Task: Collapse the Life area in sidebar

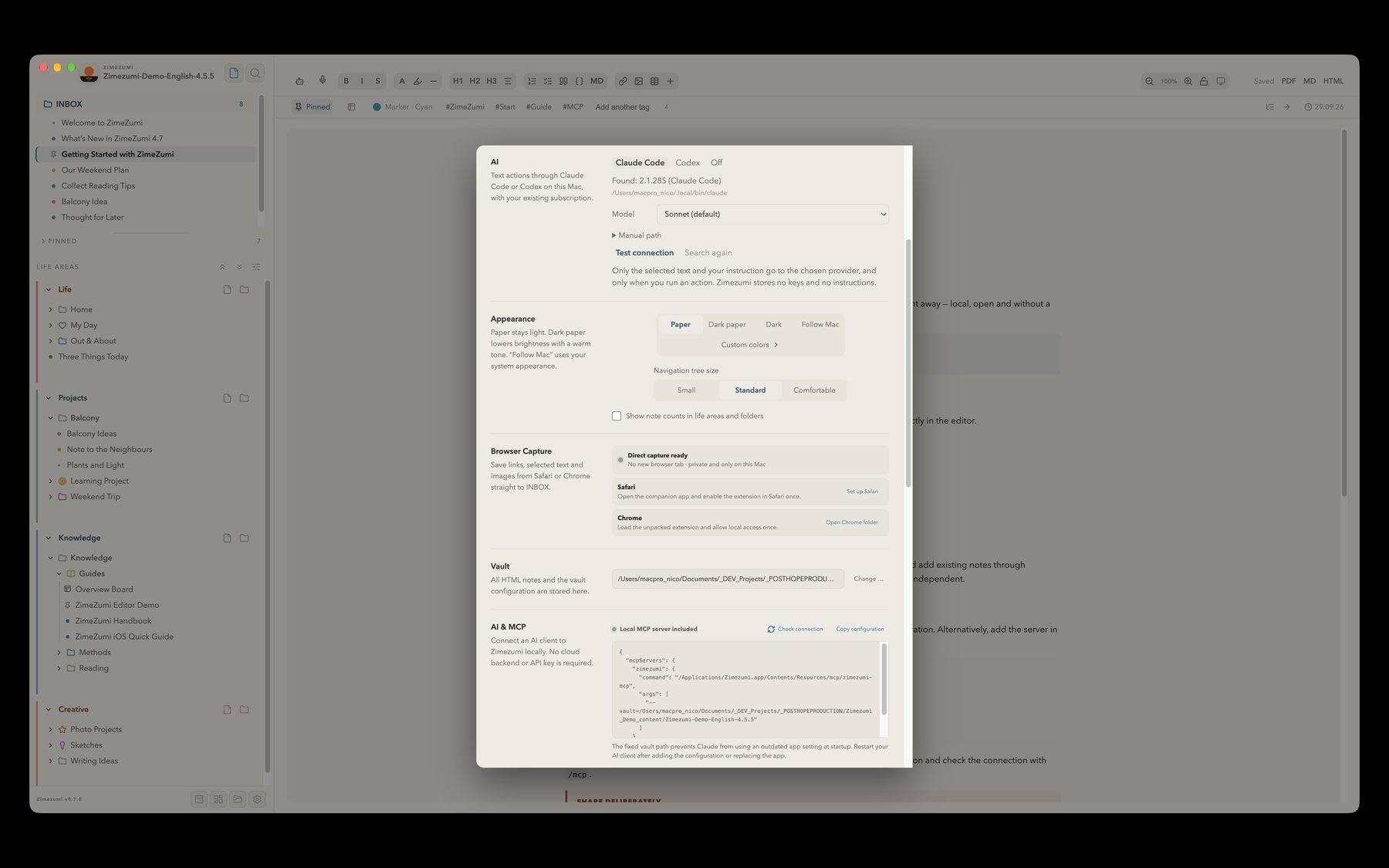Action: (x=49, y=289)
